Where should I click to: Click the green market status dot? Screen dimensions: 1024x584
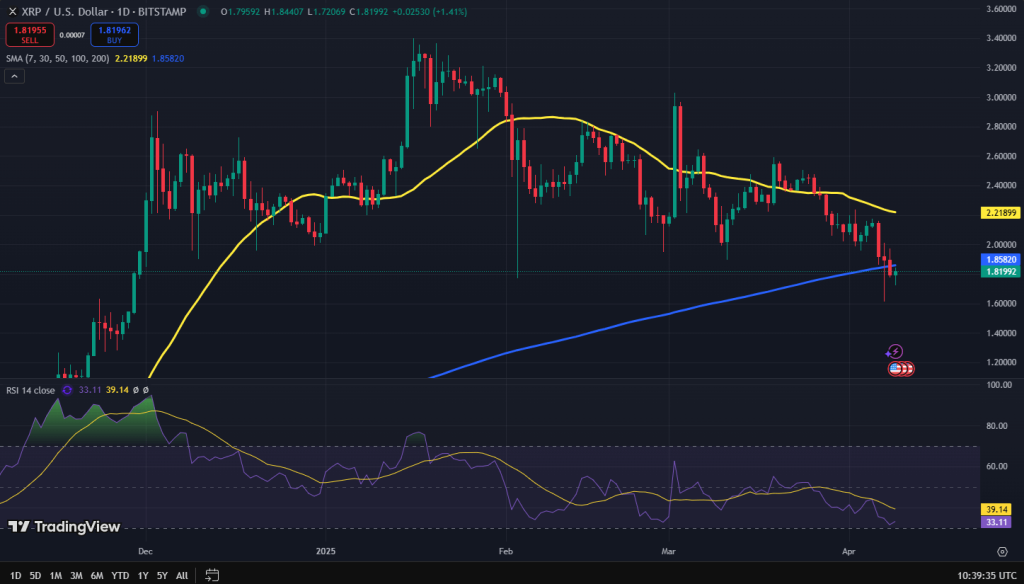tap(203, 11)
